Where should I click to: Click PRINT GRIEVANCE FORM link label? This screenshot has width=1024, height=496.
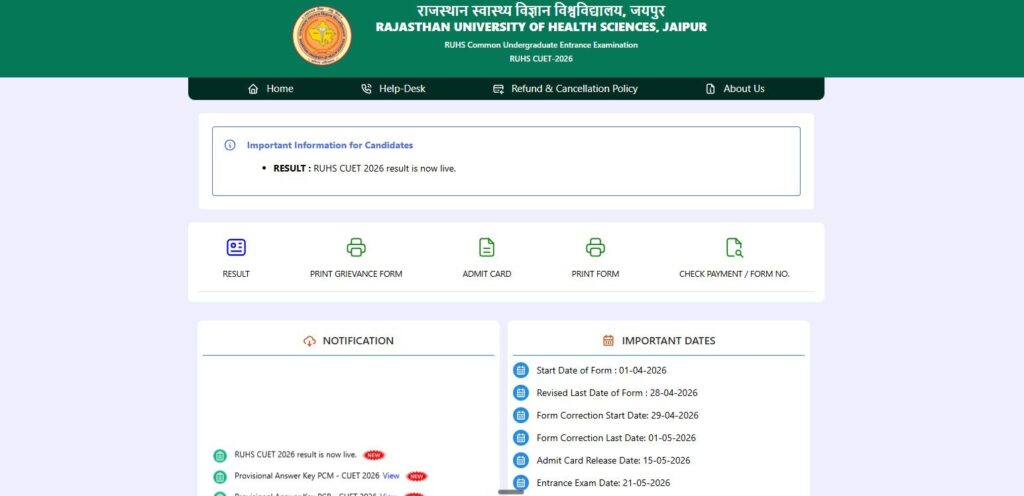[x=356, y=274]
